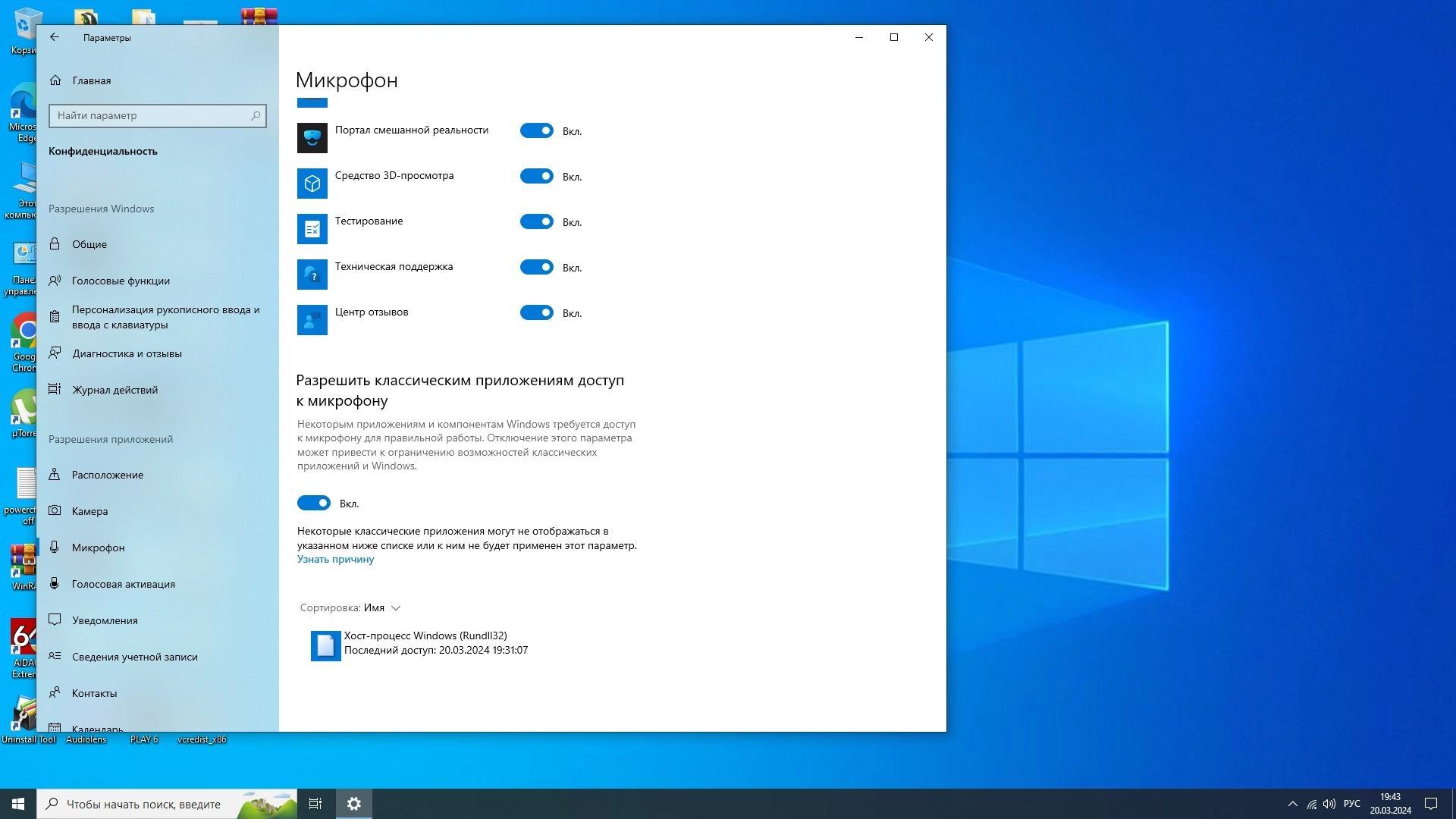Show hidden tray icons chevron
This screenshot has height=819, width=1456.
pyautogui.click(x=1293, y=804)
